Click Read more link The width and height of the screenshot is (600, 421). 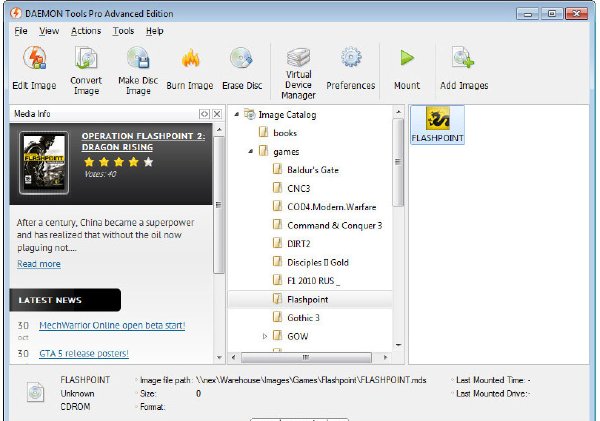pos(39,264)
